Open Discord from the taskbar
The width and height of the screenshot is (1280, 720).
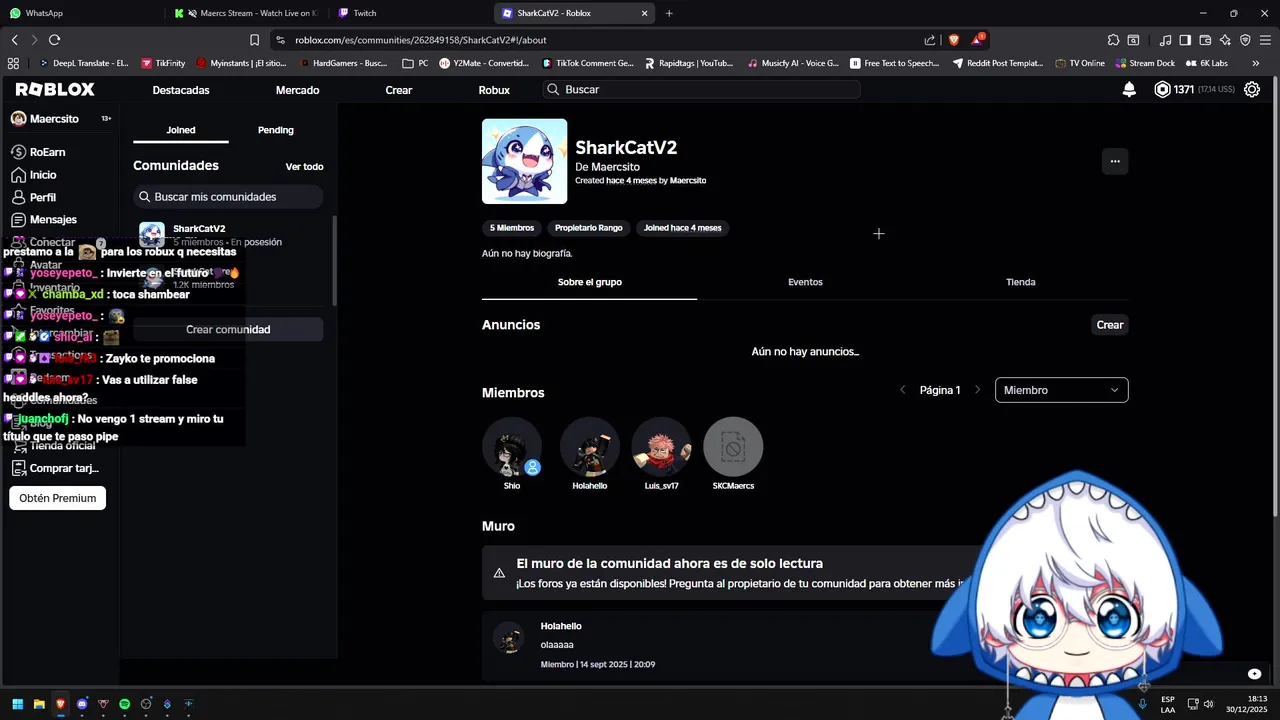(x=82, y=704)
